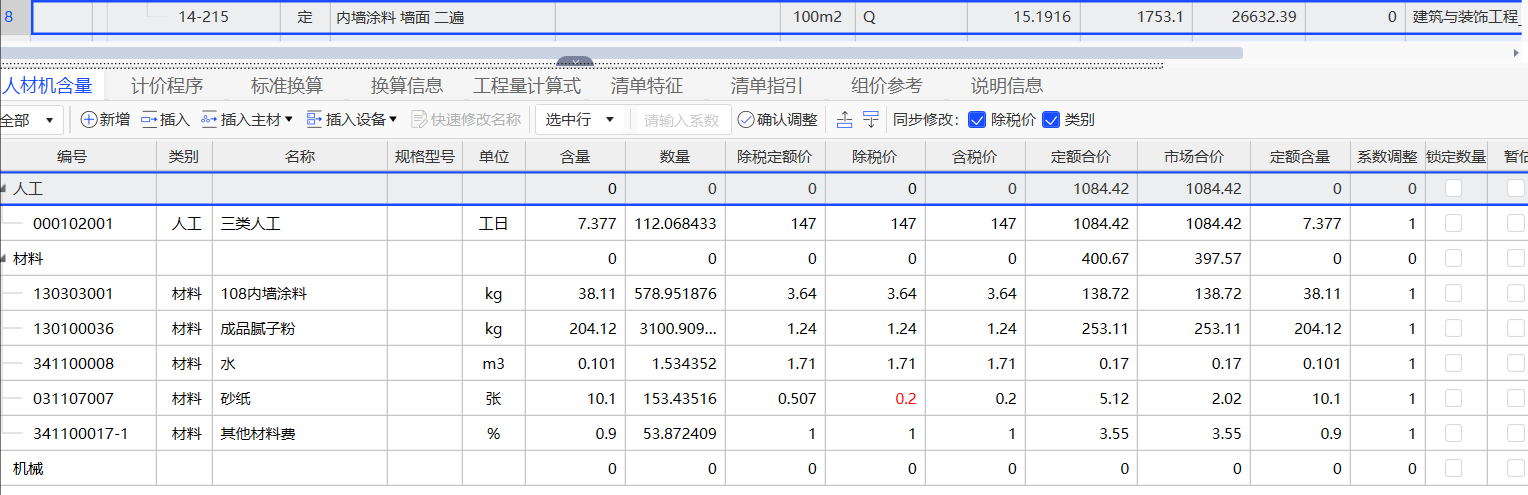This screenshot has height=495, width=1528.
Task: Click the 编号 column header
Action: [72, 157]
